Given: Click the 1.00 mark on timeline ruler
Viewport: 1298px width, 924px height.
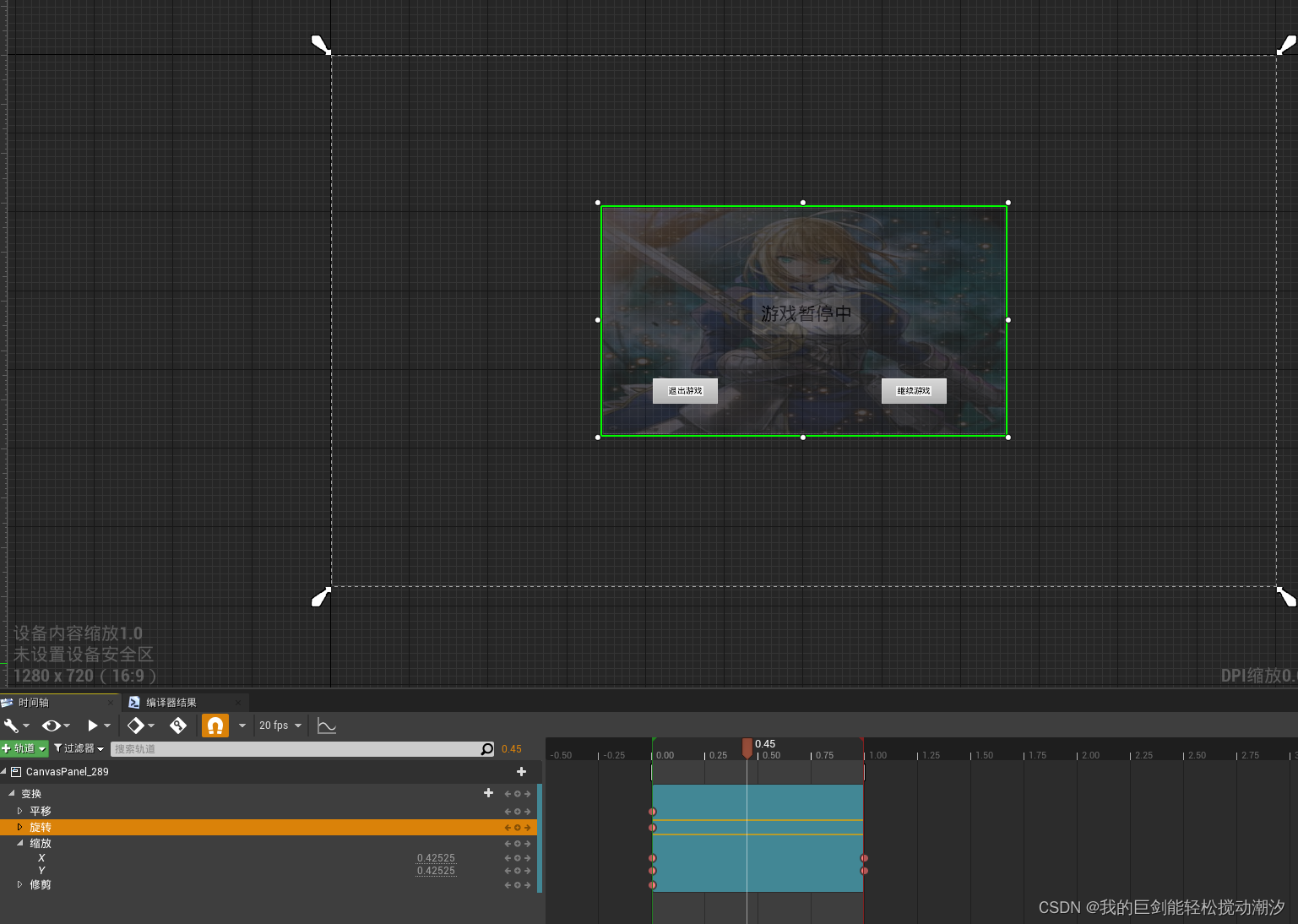Looking at the screenshot, I should pyautogui.click(x=878, y=755).
